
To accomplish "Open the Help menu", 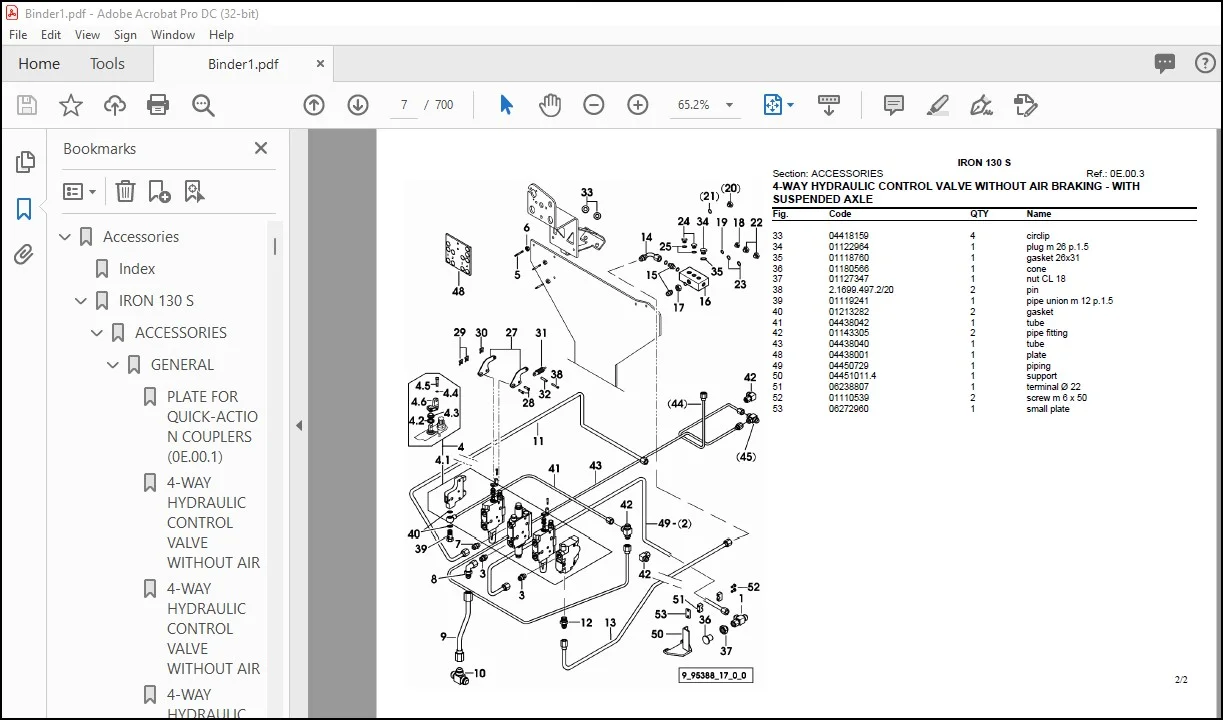I will click(221, 34).
